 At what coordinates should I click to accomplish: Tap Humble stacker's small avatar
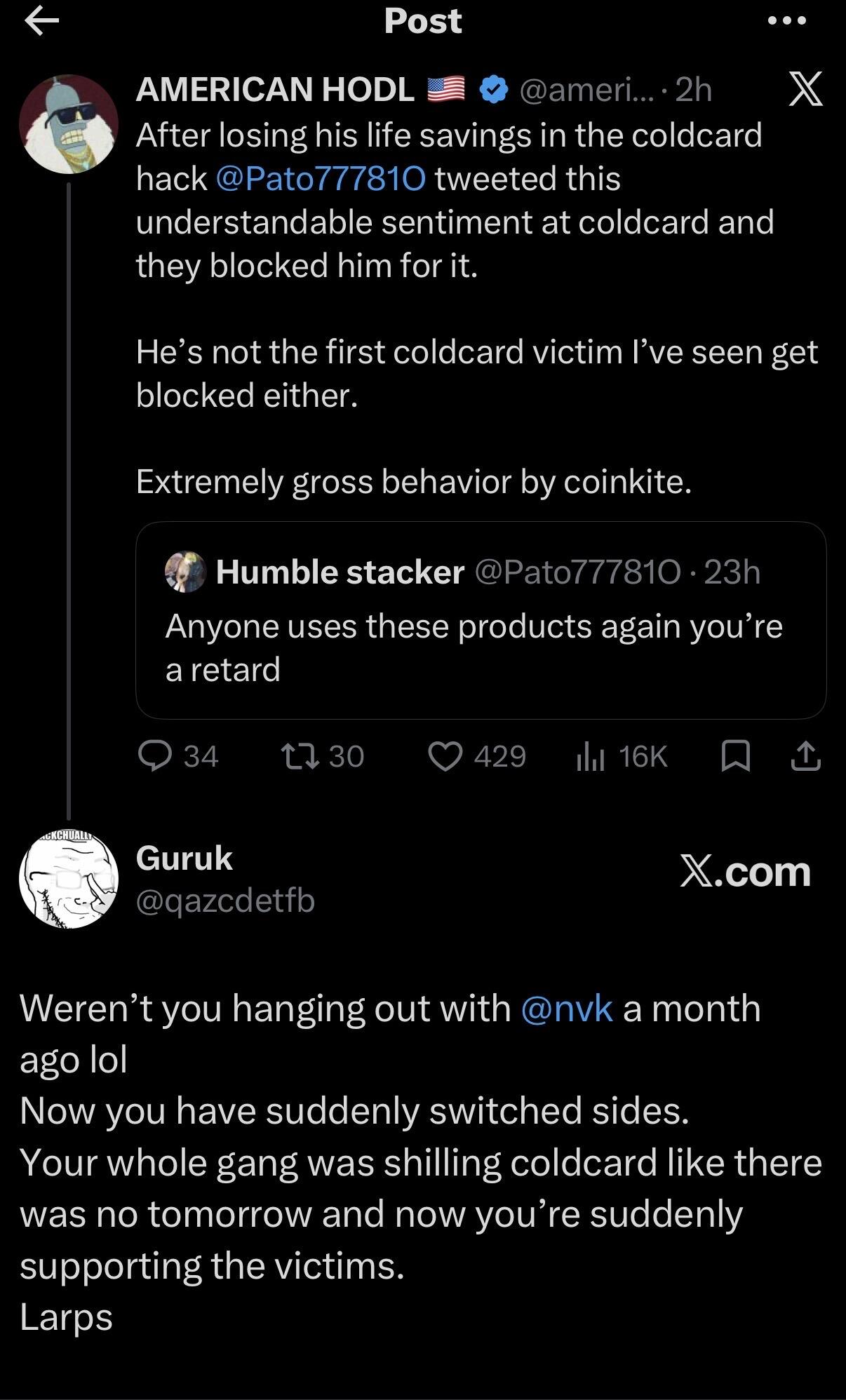pos(185,572)
